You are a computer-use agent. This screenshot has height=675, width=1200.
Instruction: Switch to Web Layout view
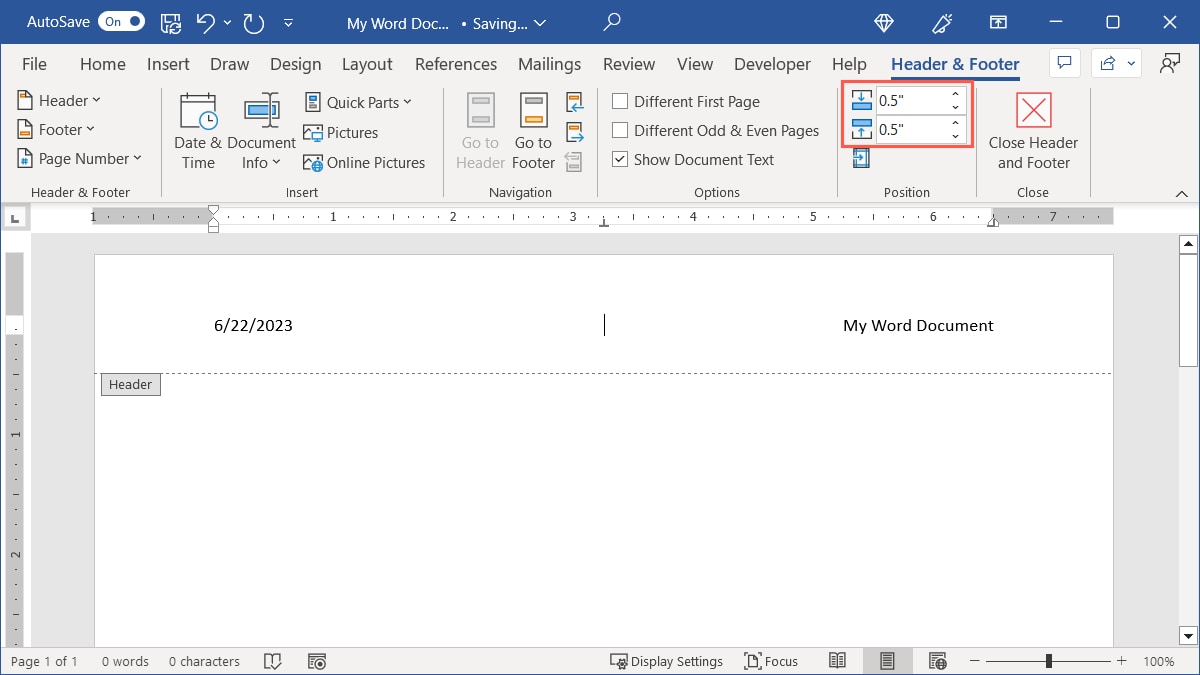coord(937,660)
